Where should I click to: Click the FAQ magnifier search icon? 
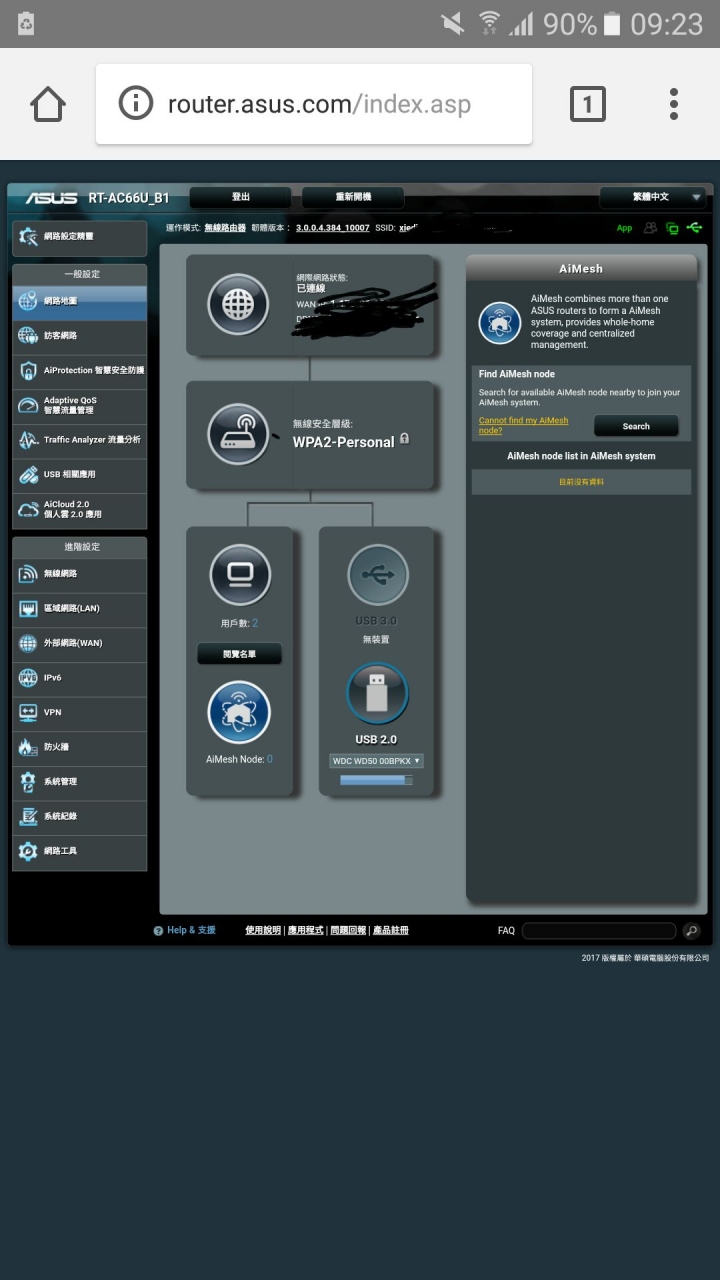point(692,931)
